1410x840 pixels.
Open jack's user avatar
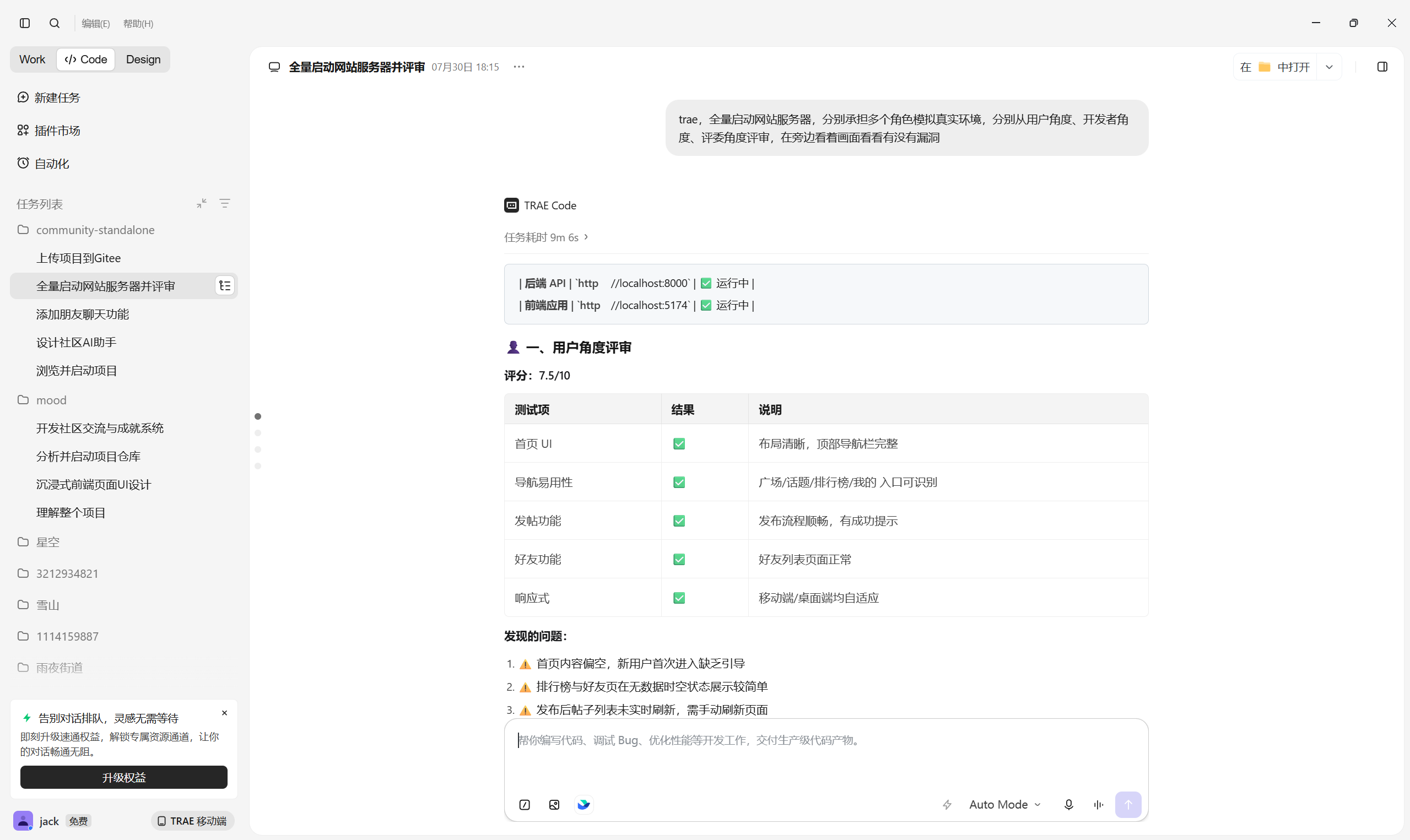[x=23, y=821]
